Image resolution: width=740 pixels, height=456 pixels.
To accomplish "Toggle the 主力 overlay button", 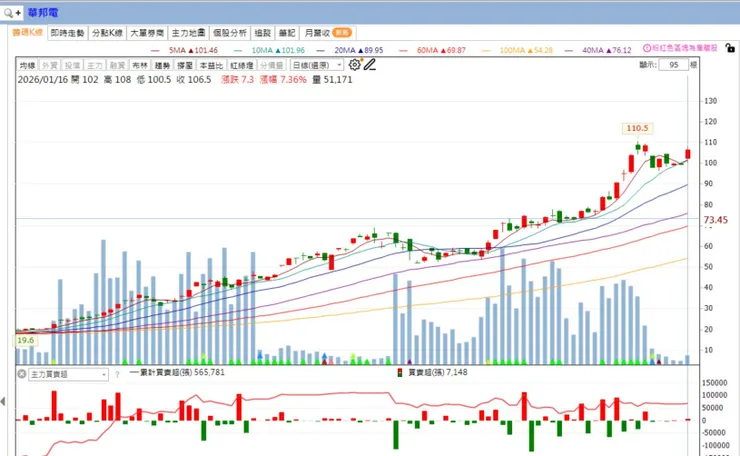I will point(95,65).
